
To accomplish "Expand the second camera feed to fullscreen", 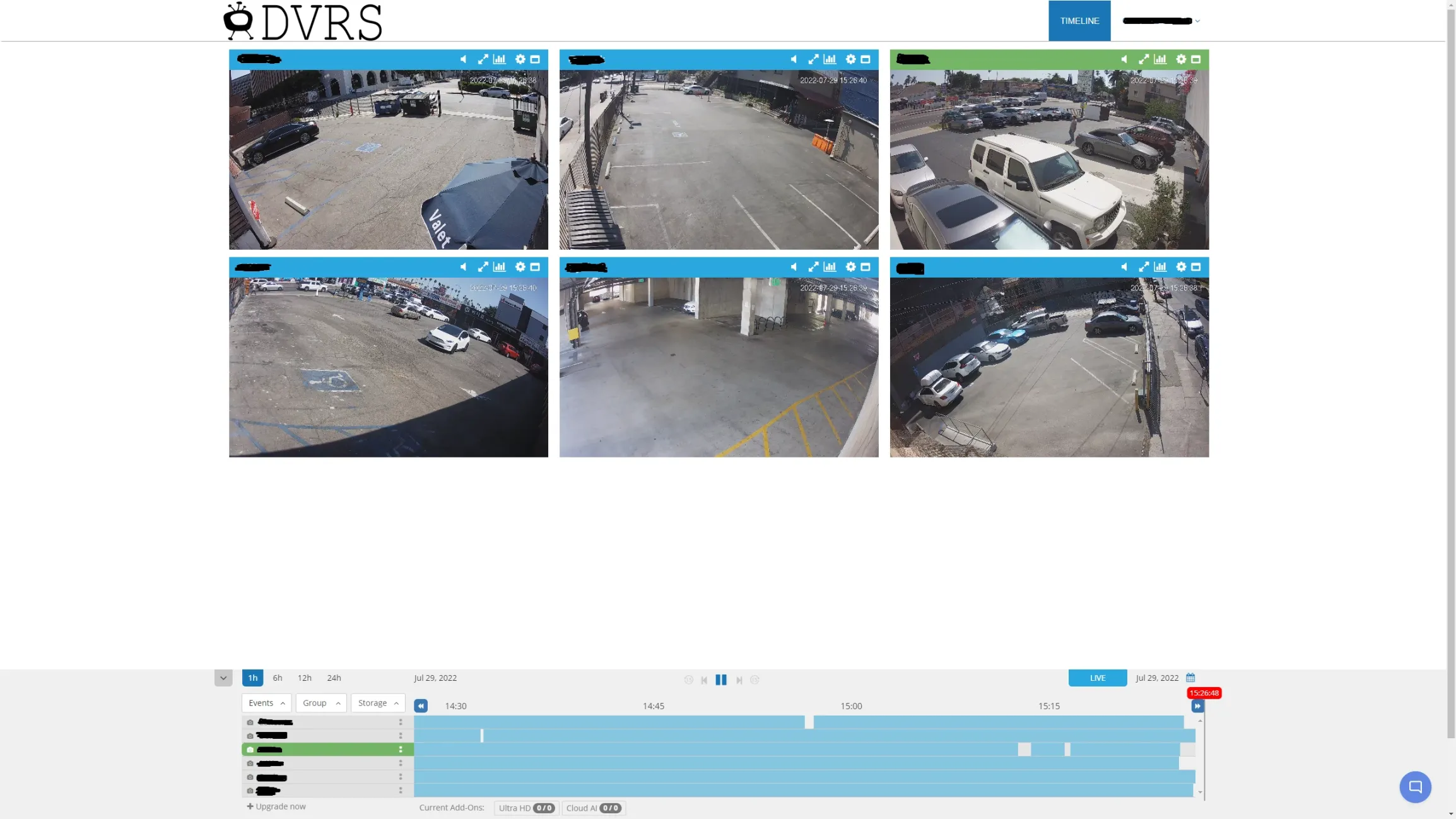I will tap(814, 59).
